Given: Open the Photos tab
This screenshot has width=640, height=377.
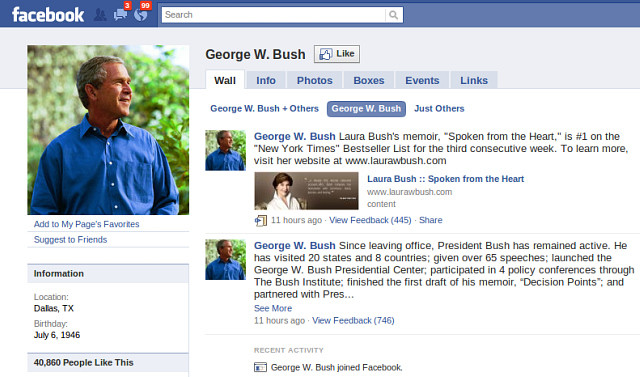Looking at the screenshot, I should point(315,80).
